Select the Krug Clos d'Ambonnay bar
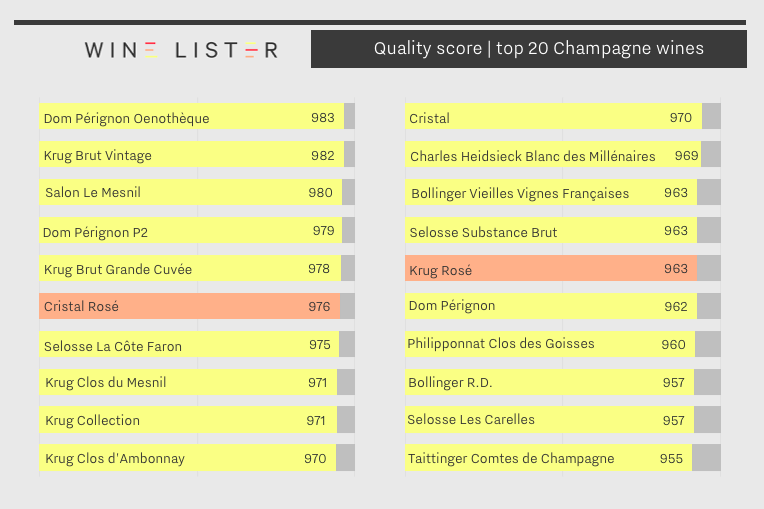The image size is (764, 509). tap(188, 458)
